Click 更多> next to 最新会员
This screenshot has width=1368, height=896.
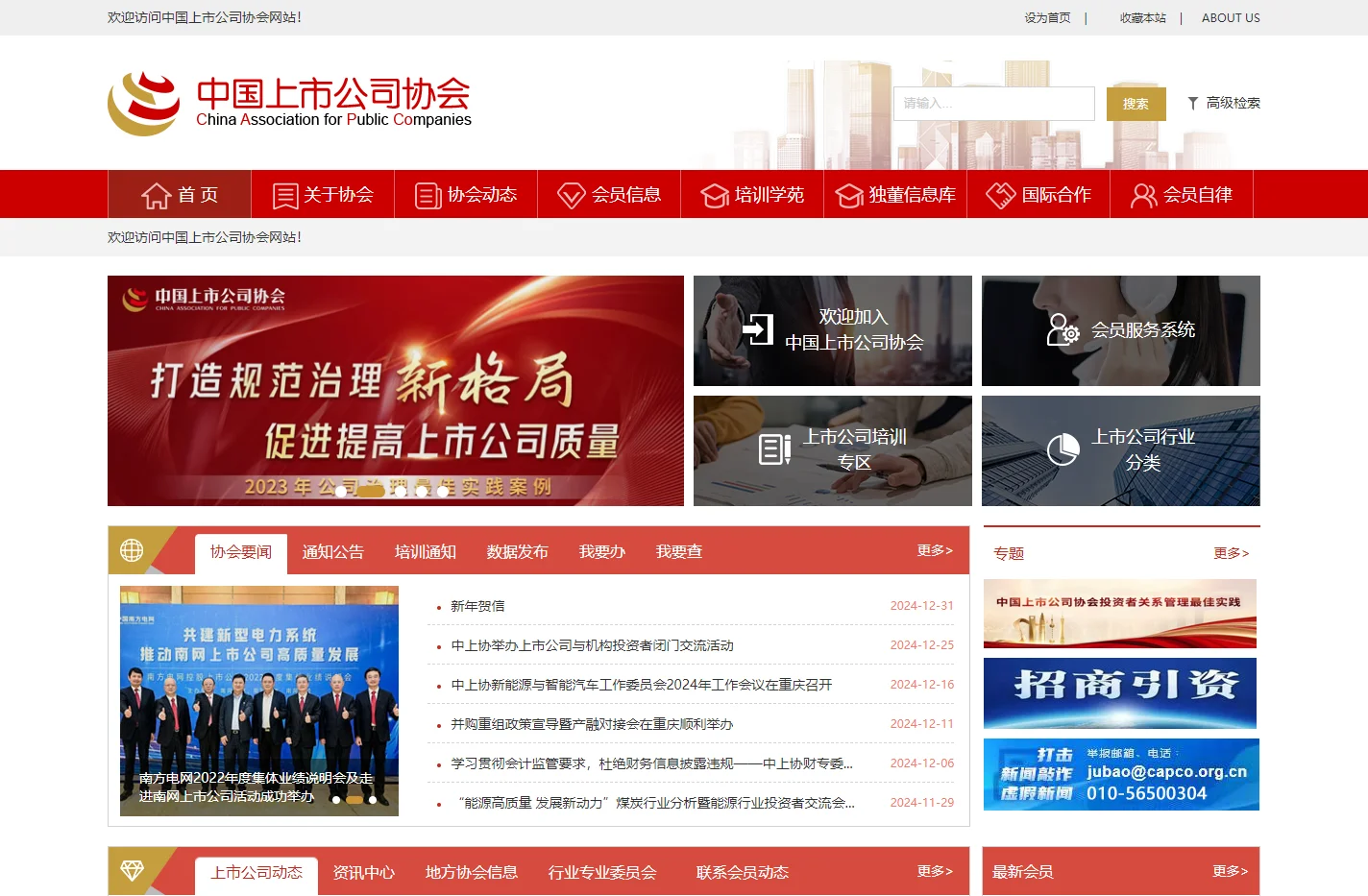[x=1231, y=871]
